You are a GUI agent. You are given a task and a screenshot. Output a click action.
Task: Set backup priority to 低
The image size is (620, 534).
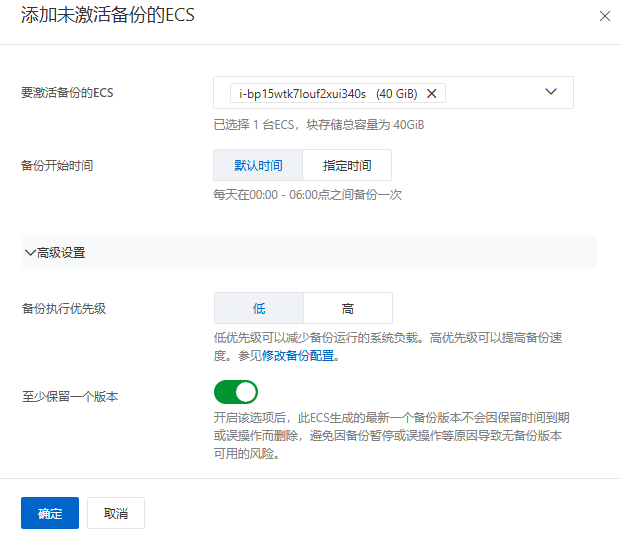pos(259,308)
